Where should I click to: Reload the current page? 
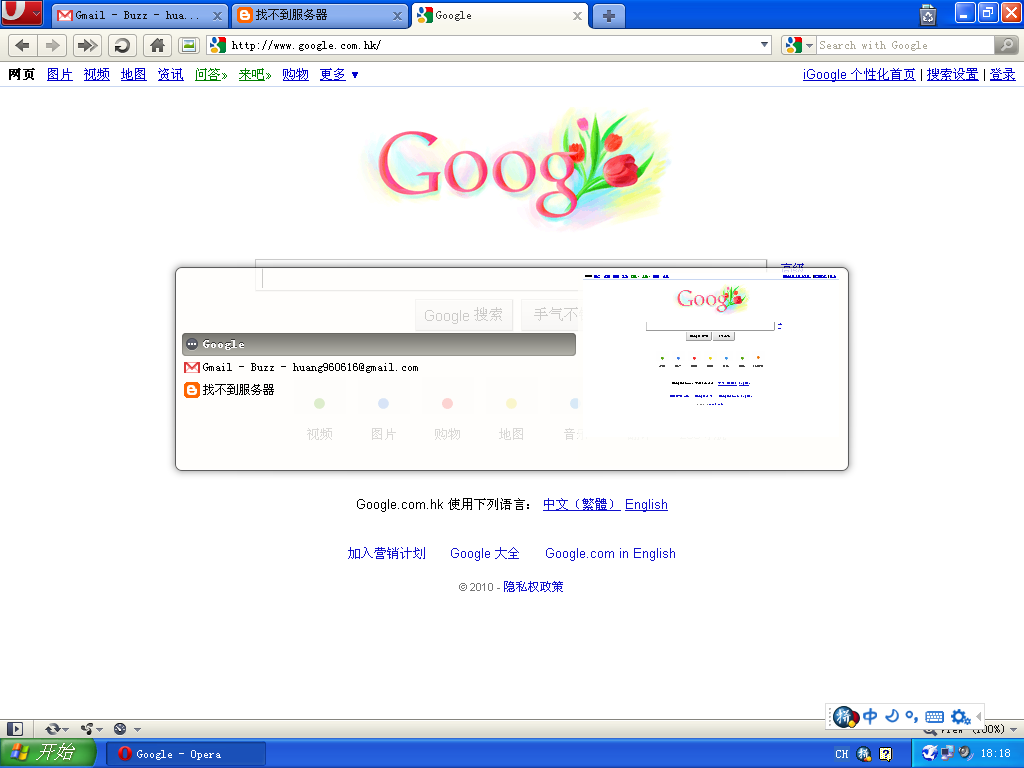pos(122,45)
